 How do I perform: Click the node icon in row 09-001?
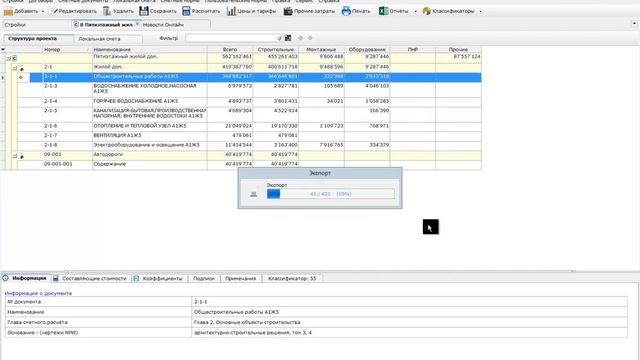pyautogui.click(x=22, y=156)
